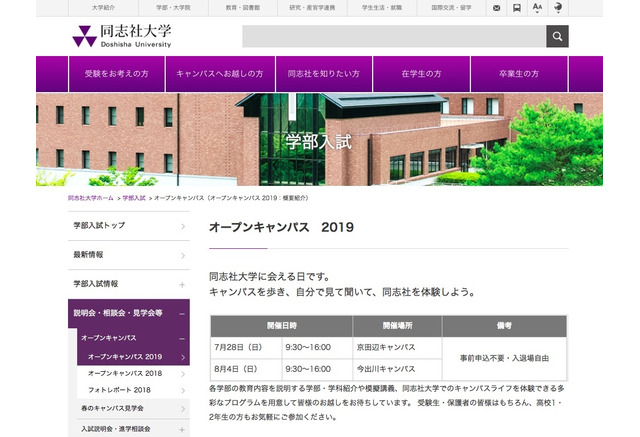640x437 pixels.
Task: Select the 同志社を知りたい方 purple tab
Action: click(324, 74)
